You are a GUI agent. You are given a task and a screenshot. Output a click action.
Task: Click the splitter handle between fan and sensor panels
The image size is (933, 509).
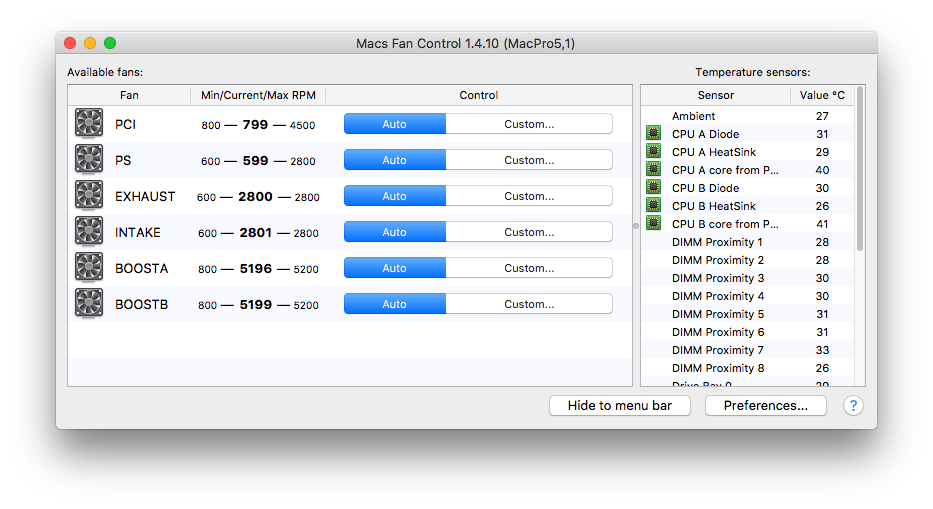coord(635,226)
